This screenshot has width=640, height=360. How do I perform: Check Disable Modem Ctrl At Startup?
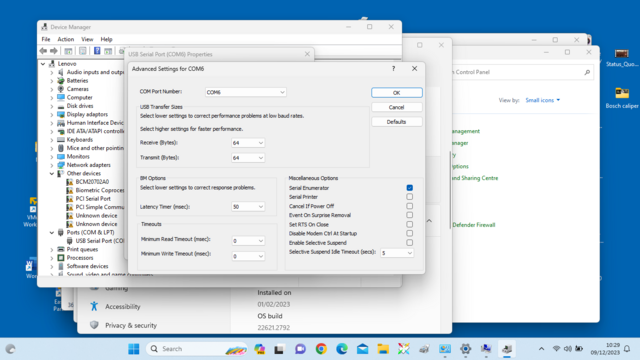(x=409, y=233)
